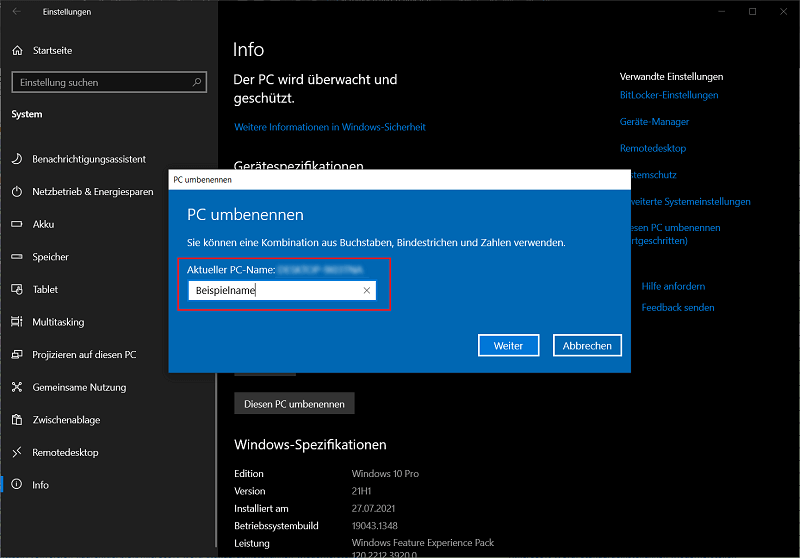Click Abbrechen to cancel renaming
Viewport: 800px width, 558px height.
pyautogui.click(x=587, y=345)
